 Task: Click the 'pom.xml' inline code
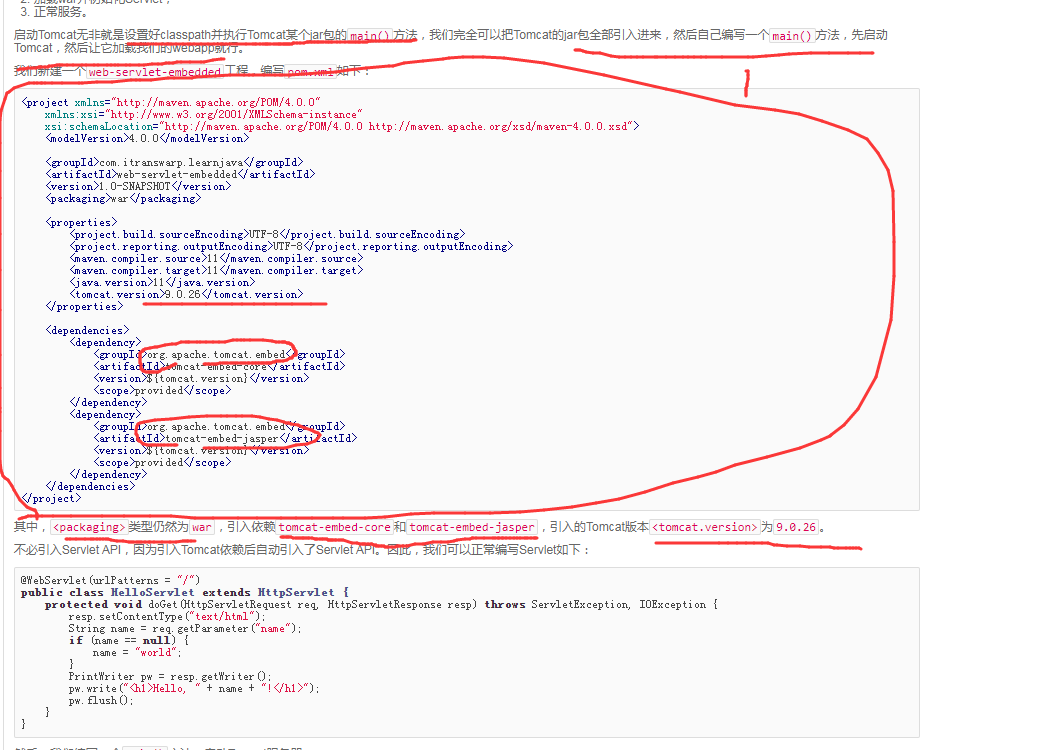(x=311, y=72)
